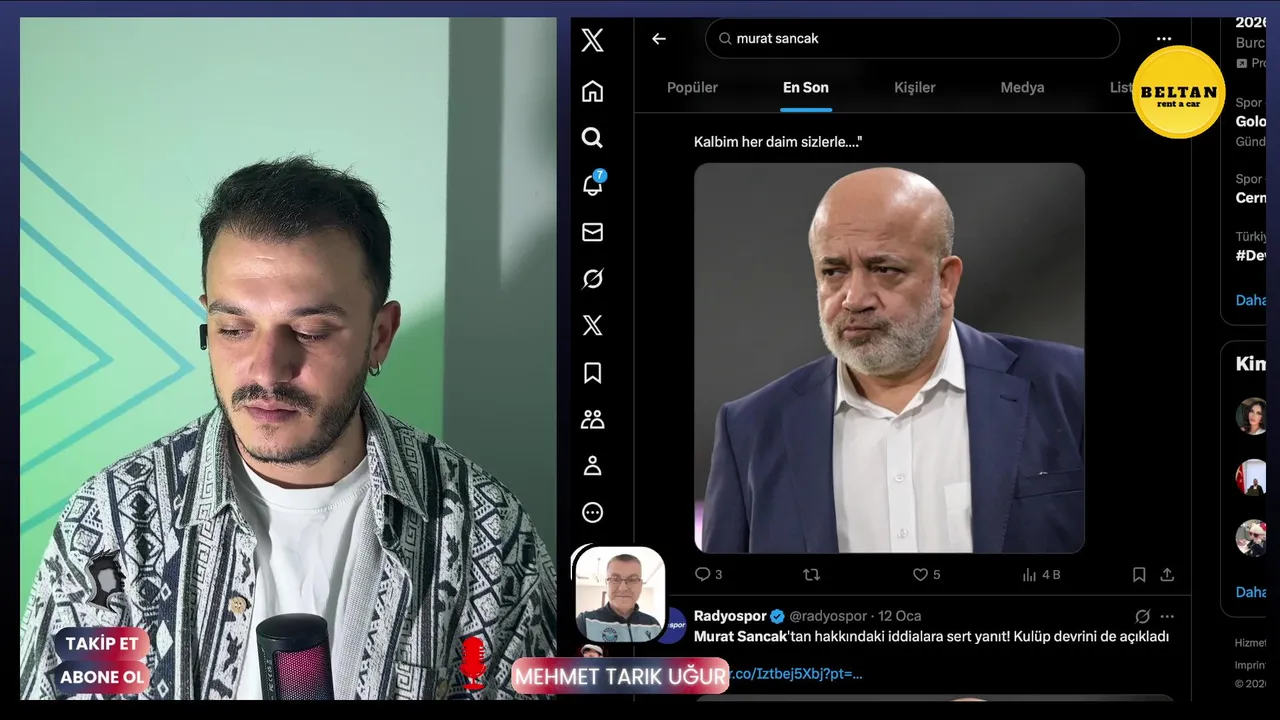Open the tweet's photo of man
Image resolution: width=1280 pixels, height=720 pixels.
889,358
